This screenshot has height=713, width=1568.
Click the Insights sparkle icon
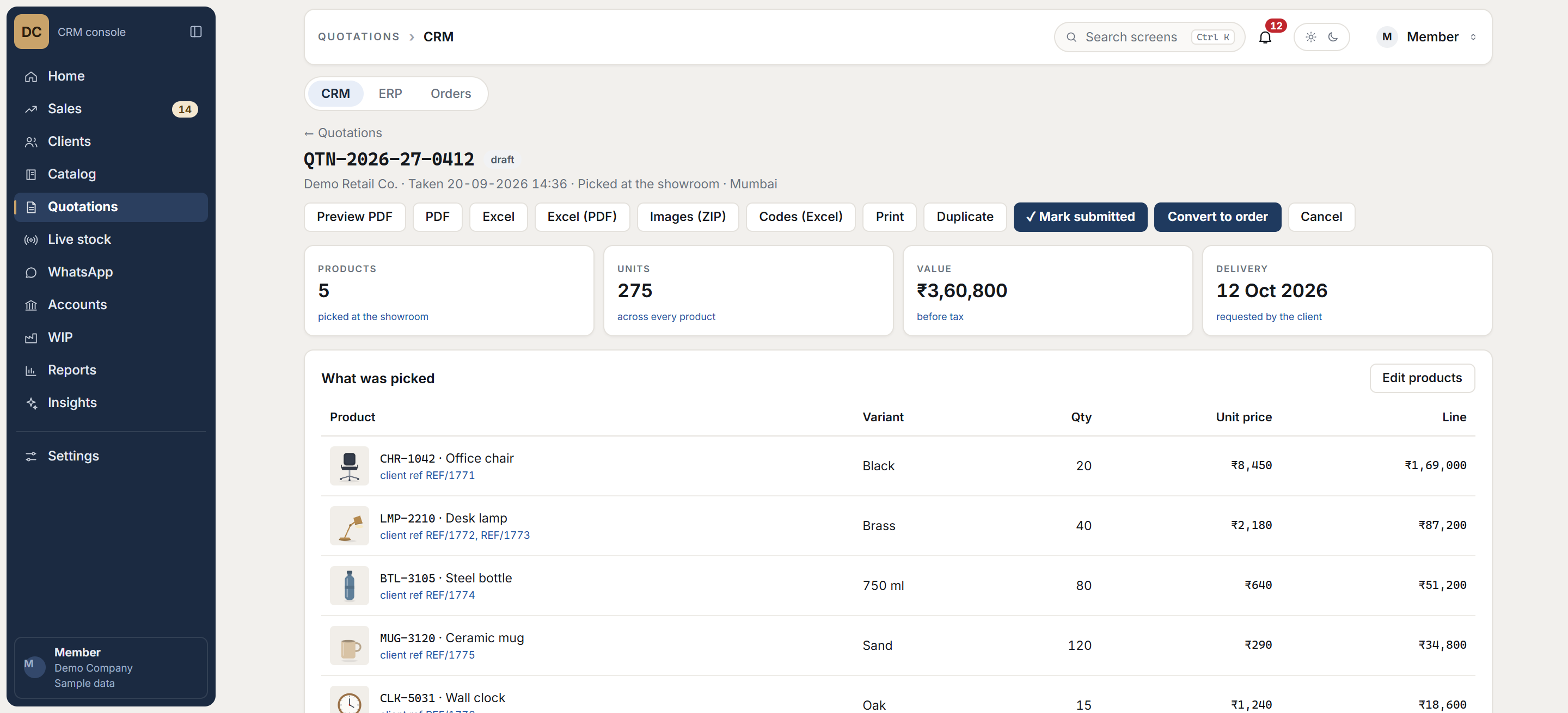click(x=31, y=403)
